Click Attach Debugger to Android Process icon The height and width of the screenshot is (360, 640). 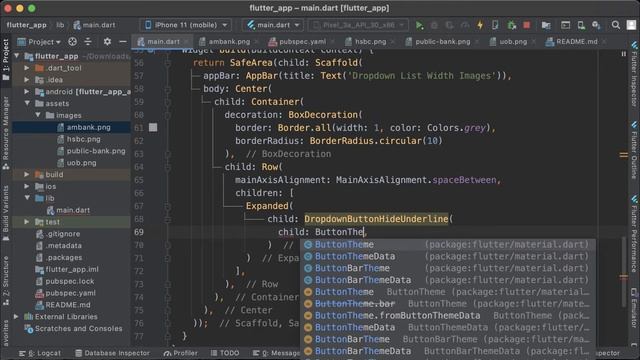[511, 25]
